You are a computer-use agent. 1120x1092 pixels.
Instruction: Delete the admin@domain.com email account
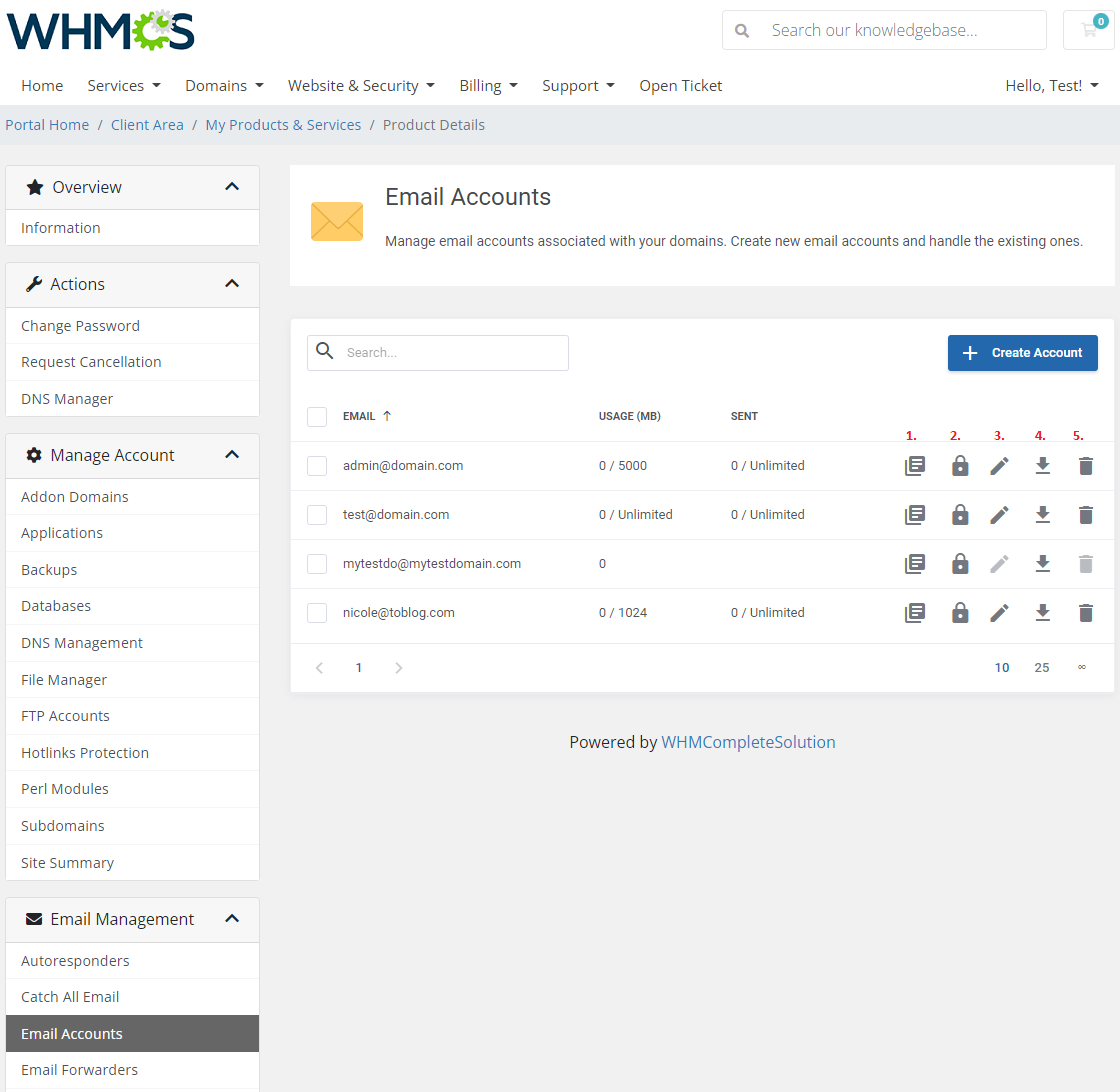coord(1085,465)
